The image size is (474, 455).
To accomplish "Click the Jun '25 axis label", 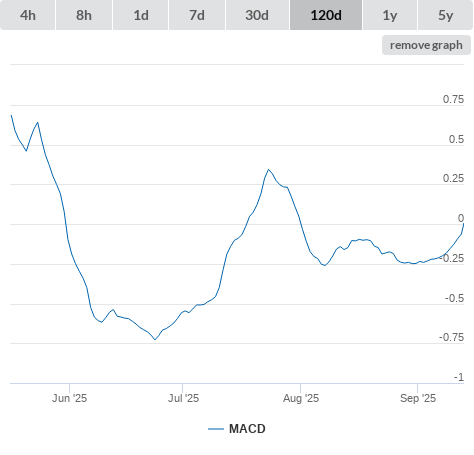I will tap(69, 398).
